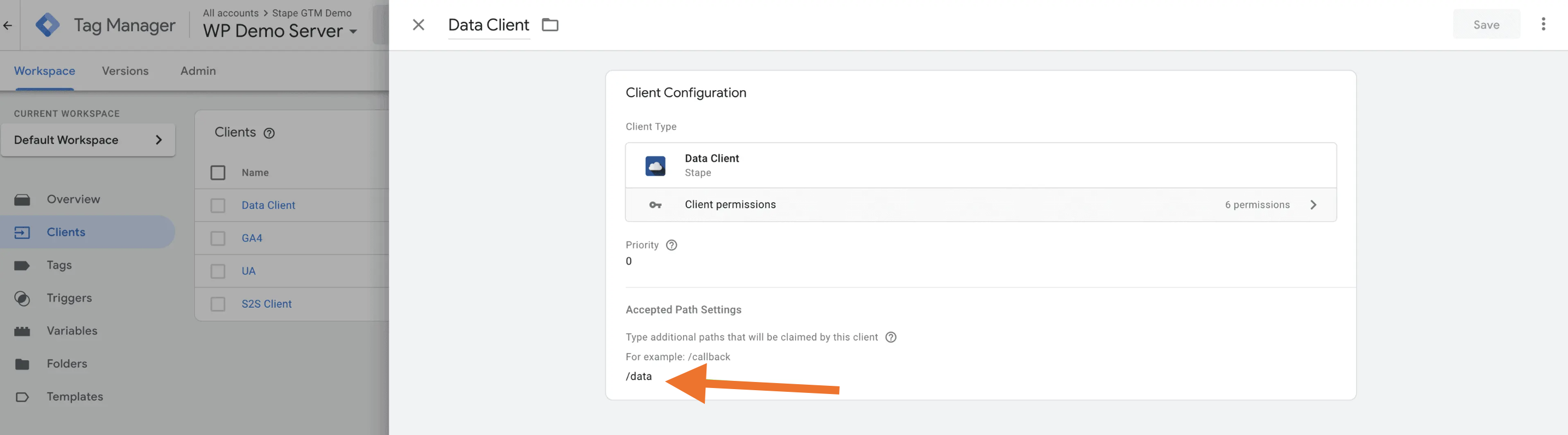Switch to the Versions tab

126,70
